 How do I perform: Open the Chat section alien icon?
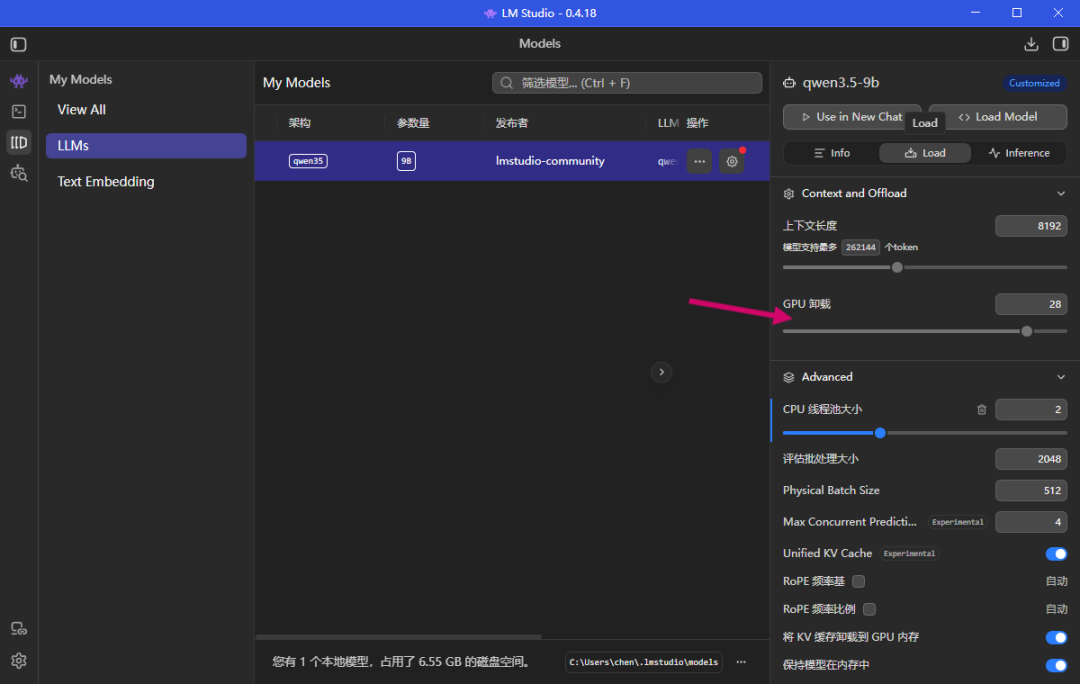click(x=19, y=81)
